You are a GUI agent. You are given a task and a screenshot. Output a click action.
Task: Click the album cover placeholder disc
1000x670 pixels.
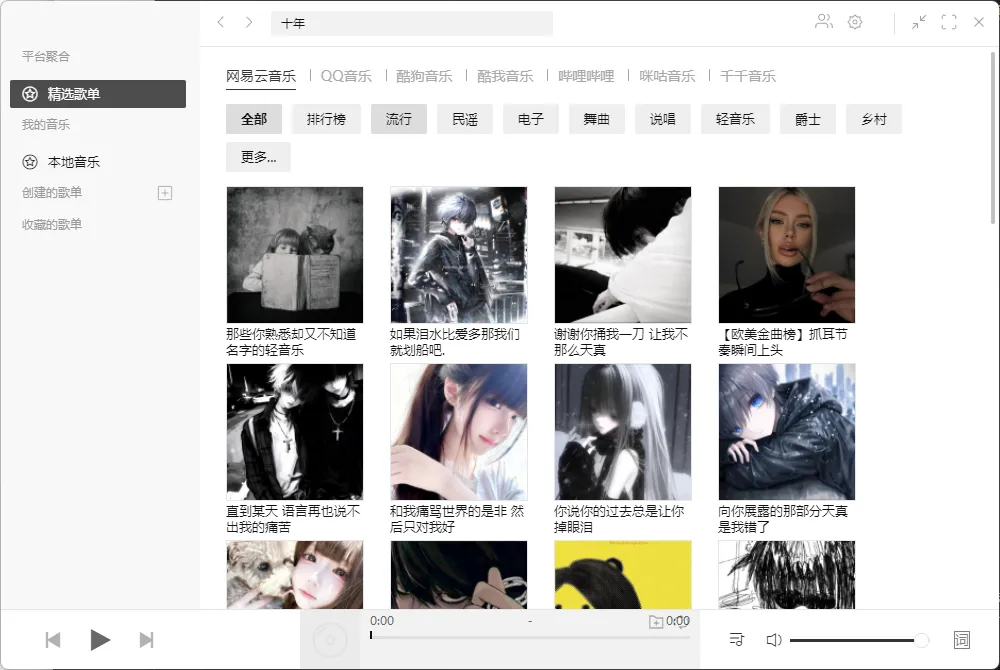(x=330, y=639)
